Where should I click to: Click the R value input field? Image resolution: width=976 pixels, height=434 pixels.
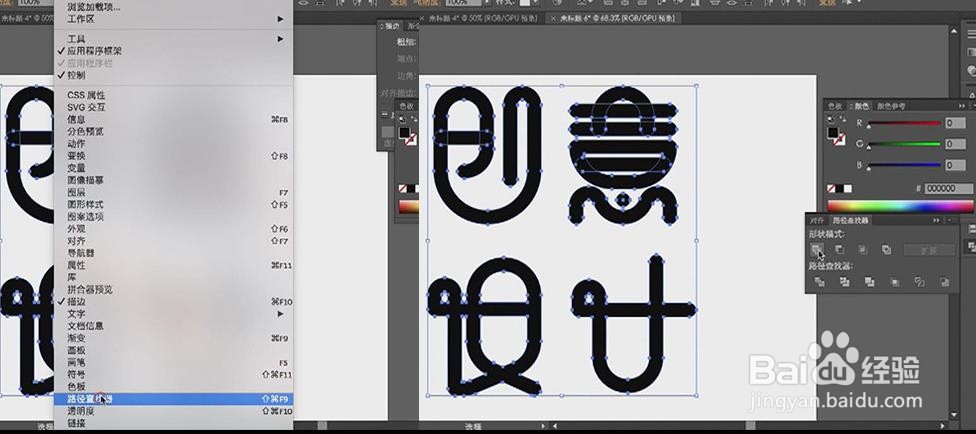[955, 123]
